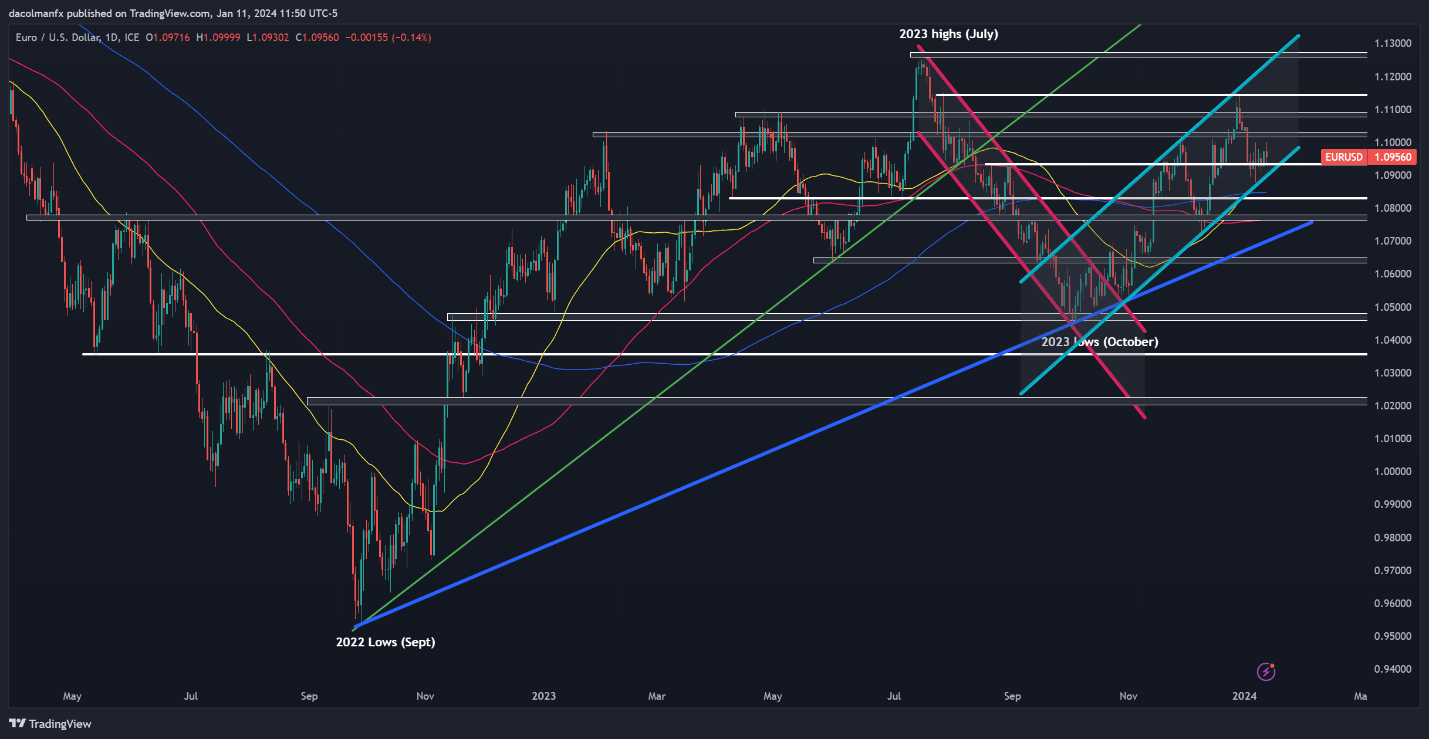Click the 2023 label on the time axis

click(x=543, y=695)
